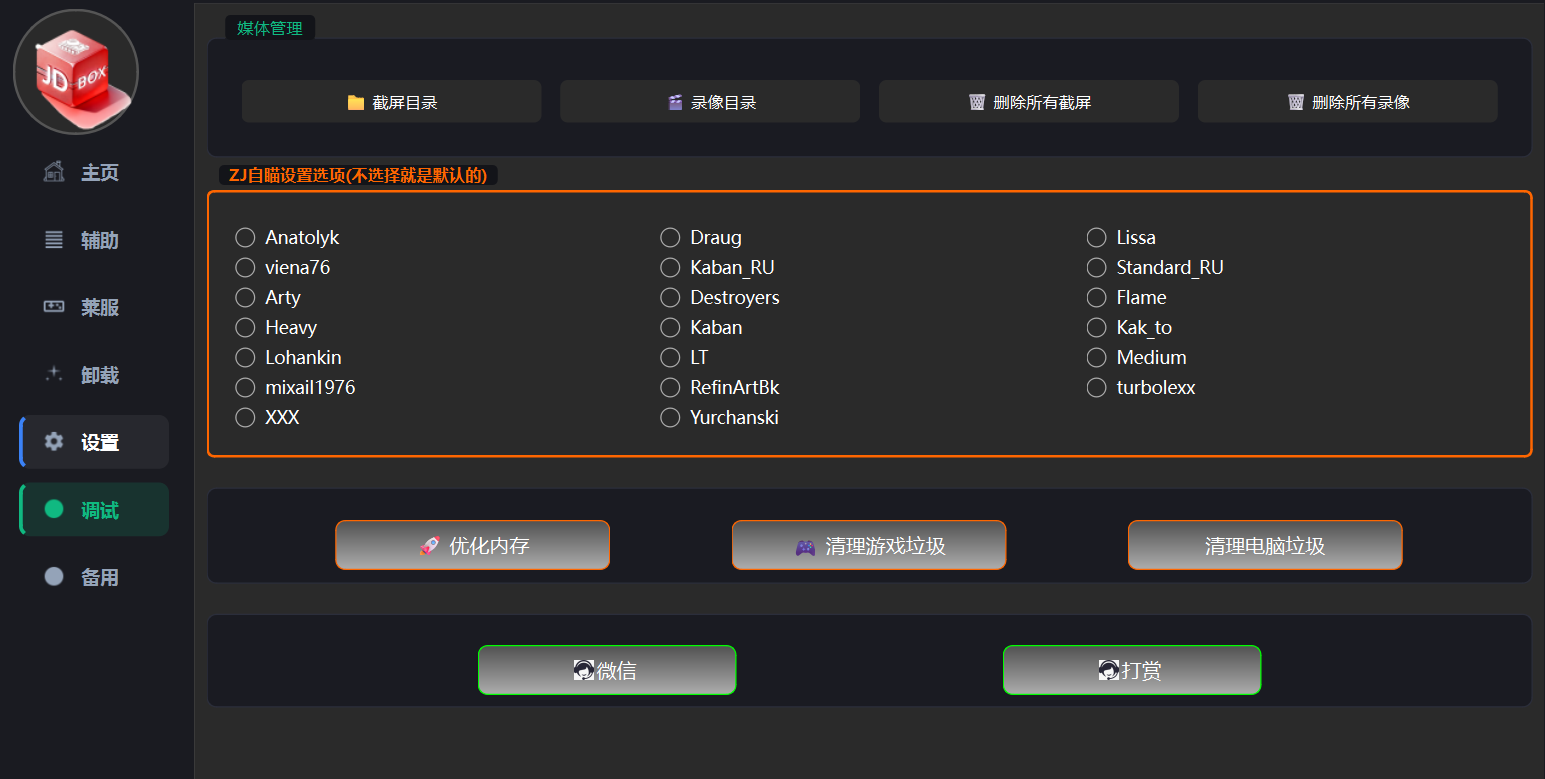Click the green 调试 dot icon
Image resolution: width=1545 pixels, height=779 pixels.
54,509
